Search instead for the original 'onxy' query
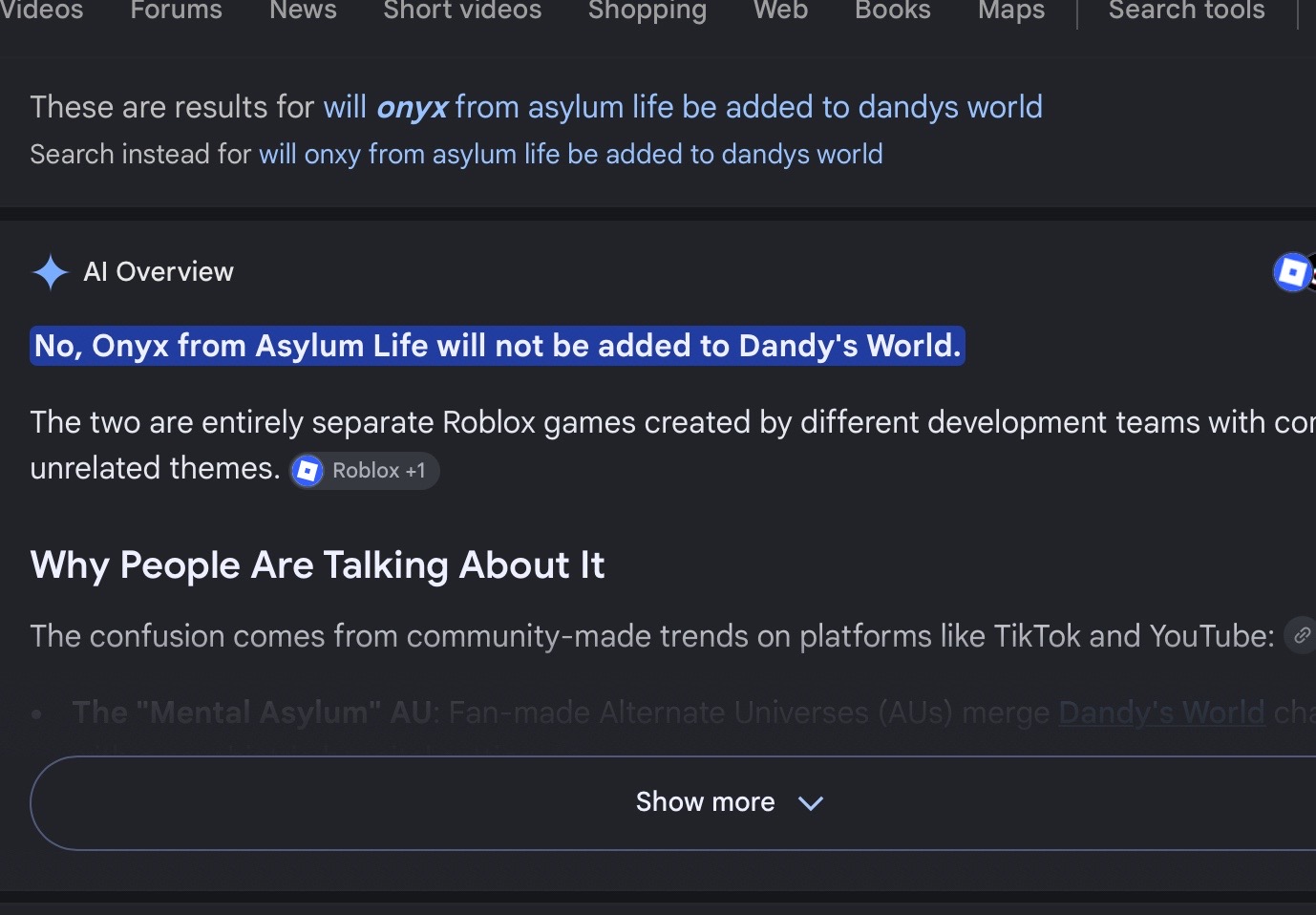This screenshot has height=915, width=1316. pyautogui.click(x=570, y=154)
